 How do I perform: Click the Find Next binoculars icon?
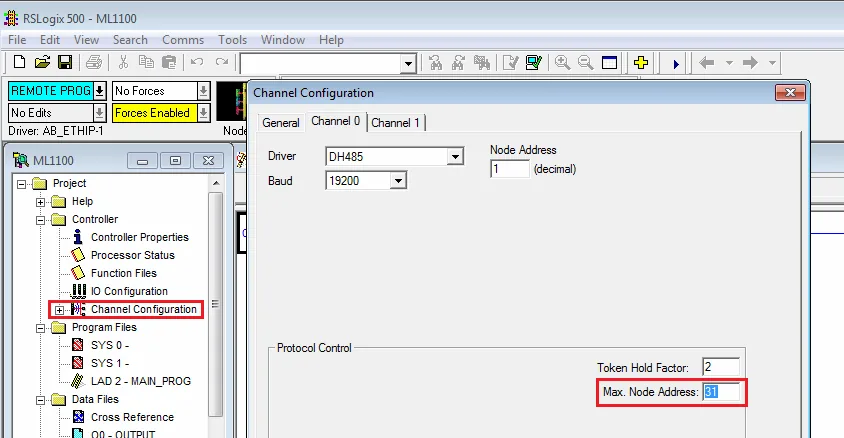tap(458, 63)
